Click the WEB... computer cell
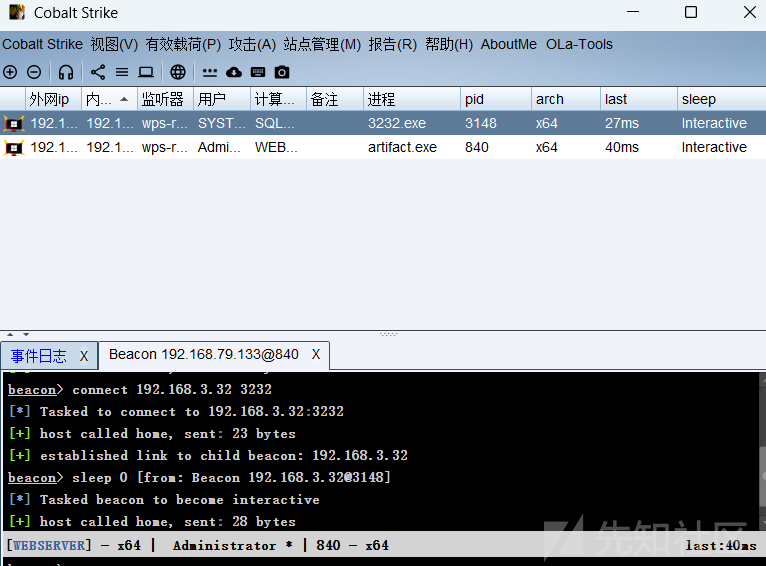Viewport: 766px width, 566px height. 277,147
